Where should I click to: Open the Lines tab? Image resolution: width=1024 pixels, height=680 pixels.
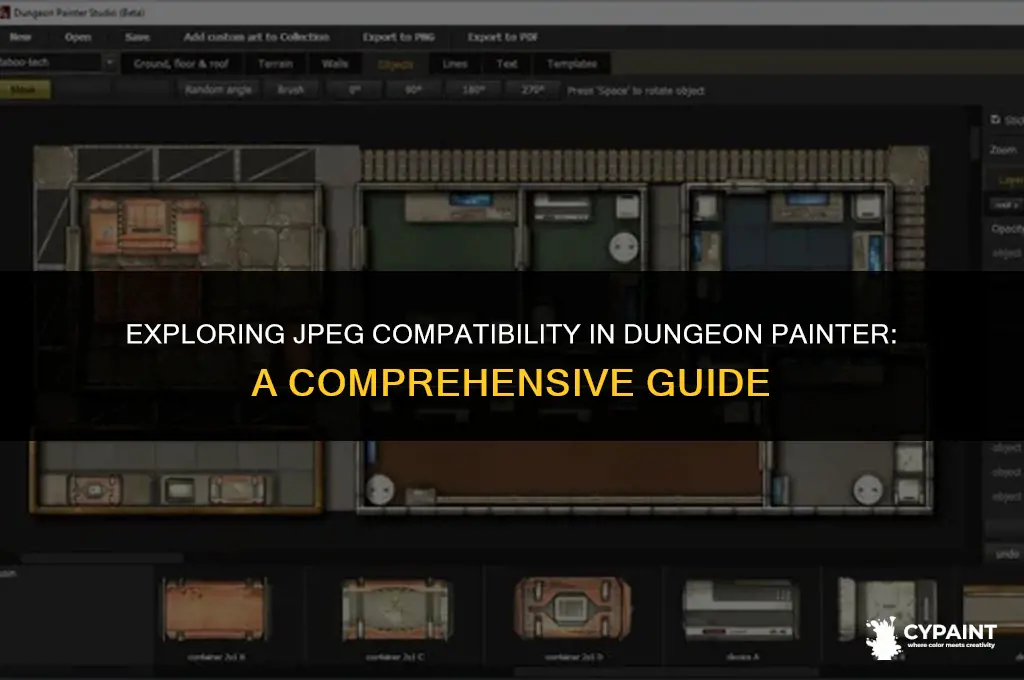coord(455,63)
